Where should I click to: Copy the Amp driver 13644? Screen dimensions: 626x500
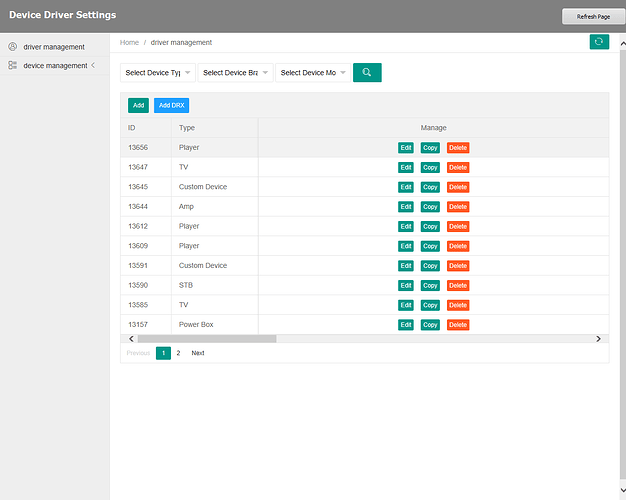(x=430, y=207)
